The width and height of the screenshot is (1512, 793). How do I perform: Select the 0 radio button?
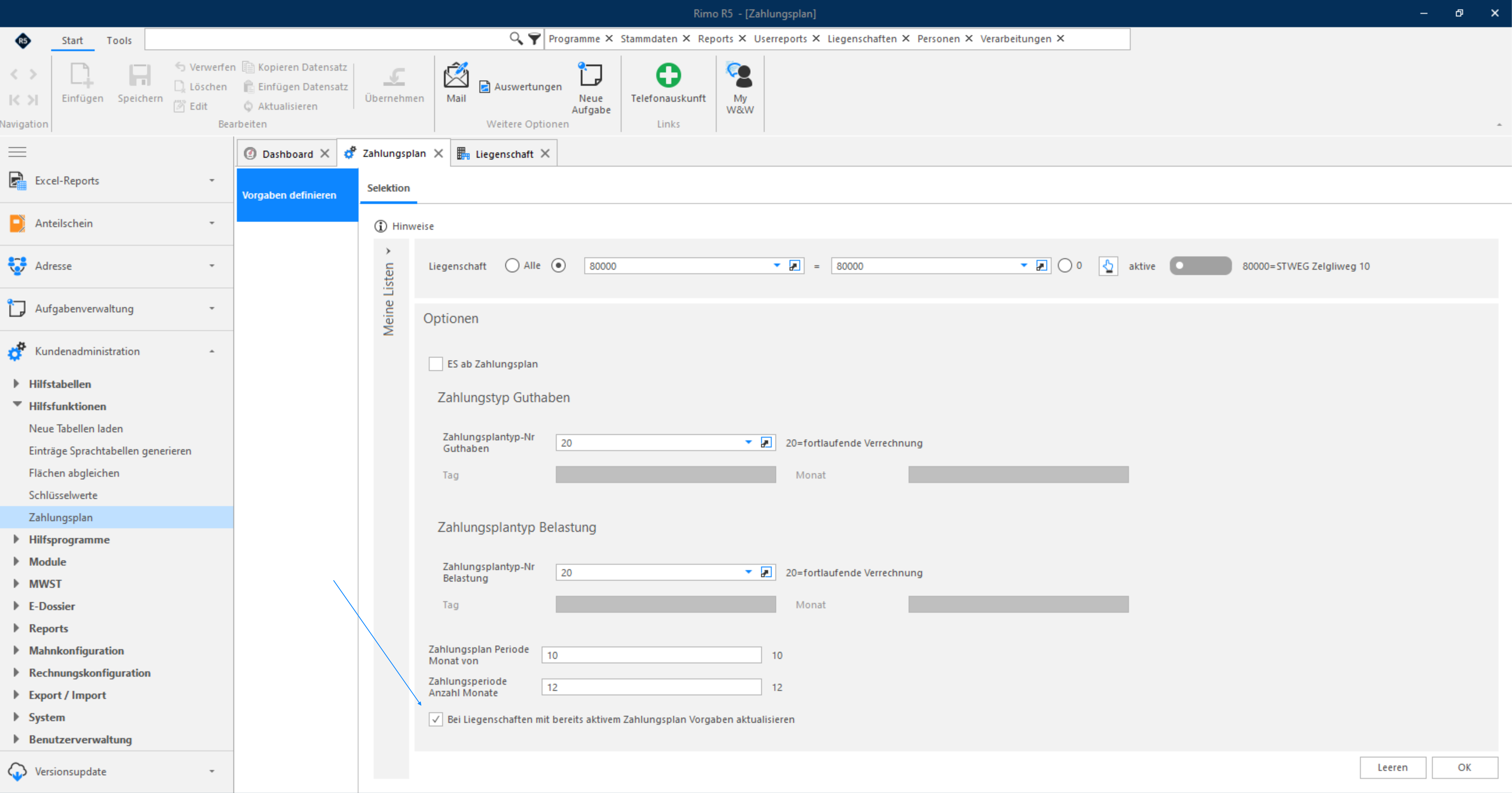tap(1065, 266)
